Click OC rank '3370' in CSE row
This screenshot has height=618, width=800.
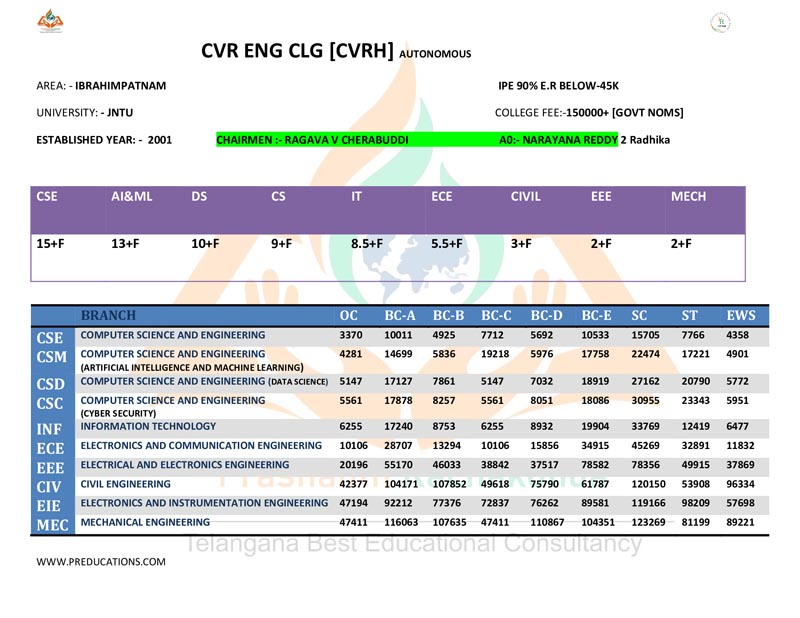(351, 335)
